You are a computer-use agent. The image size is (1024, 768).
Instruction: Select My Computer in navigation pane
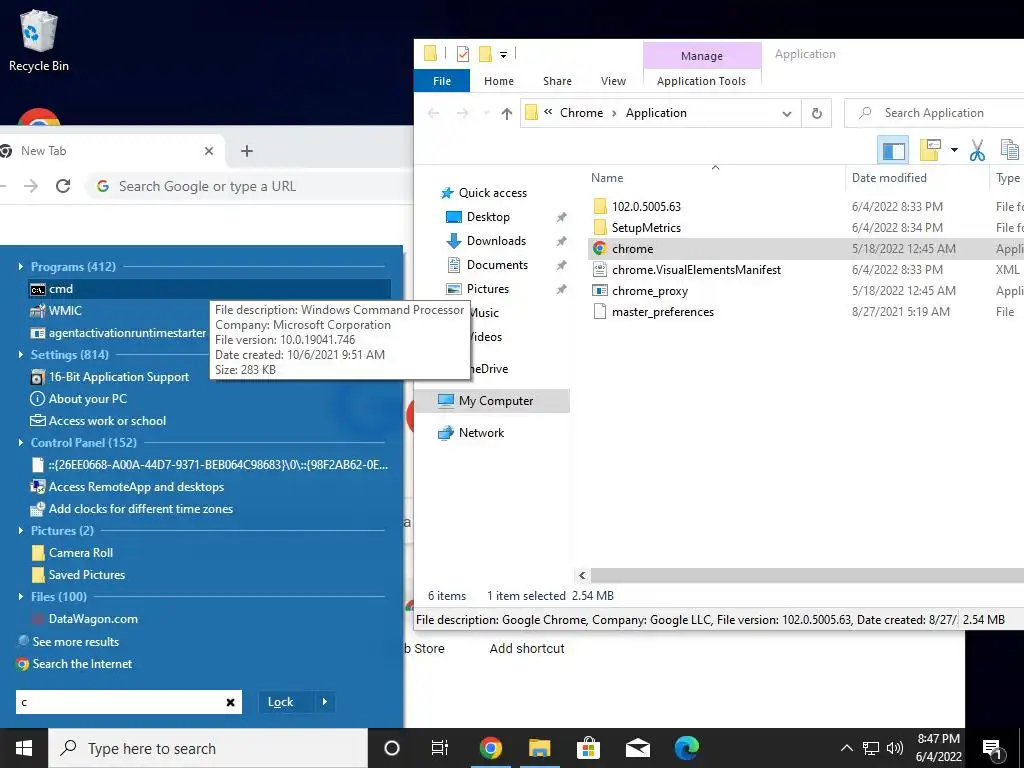tap(492, 401)
